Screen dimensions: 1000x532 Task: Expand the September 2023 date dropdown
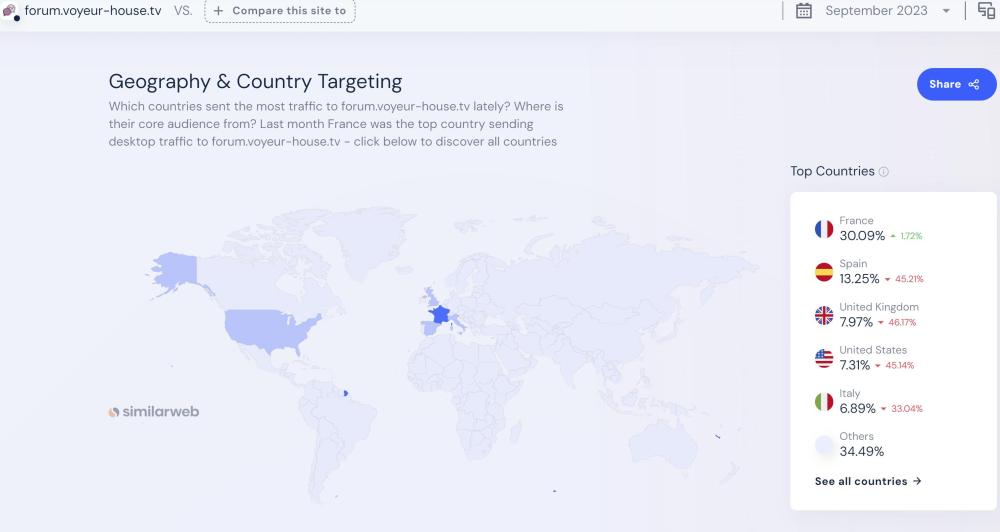tap(876, 11)
